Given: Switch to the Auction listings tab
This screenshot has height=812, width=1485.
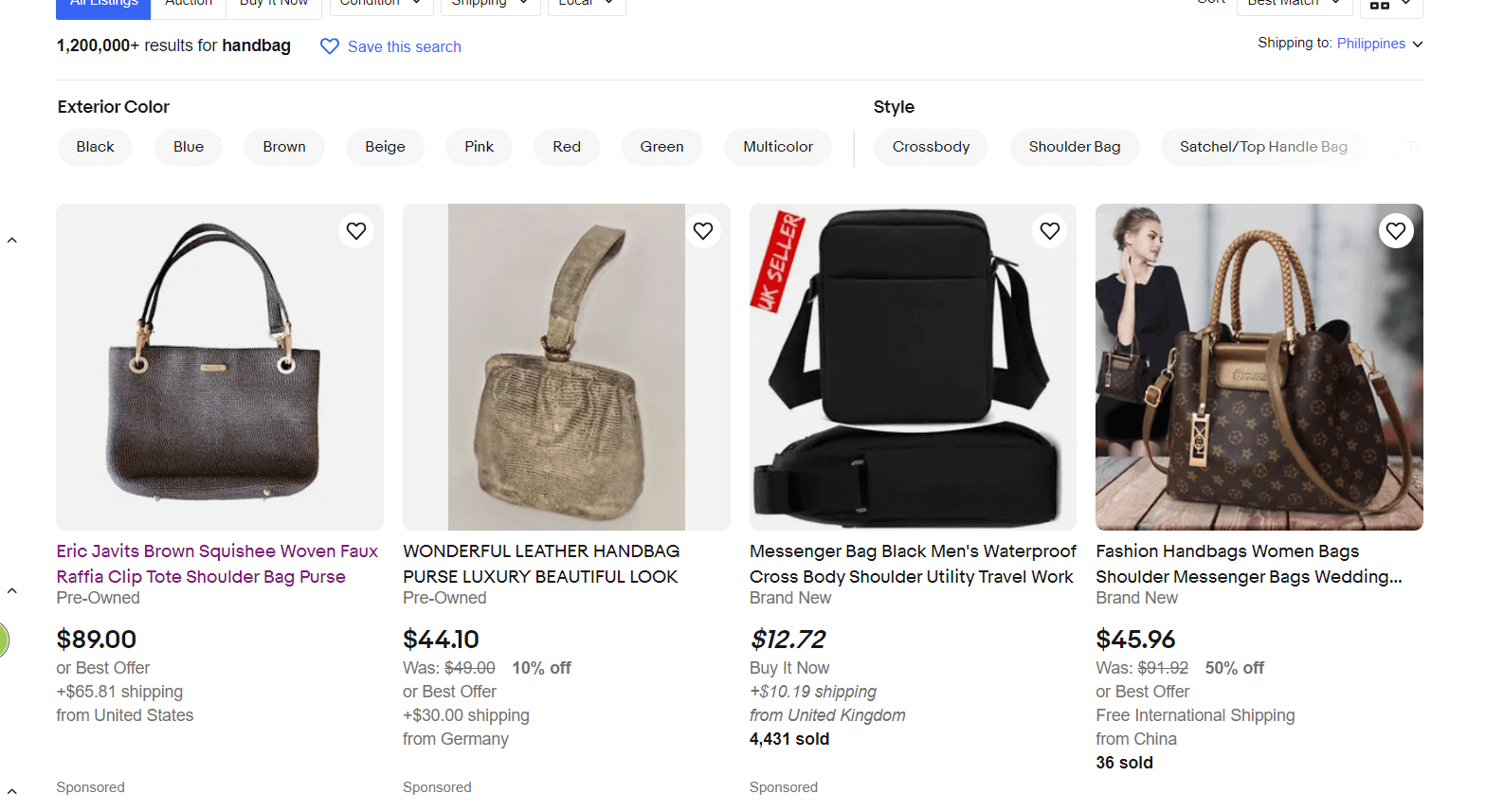Looking at the screenshot, I should pyautogui.click(x=189, y=5).
